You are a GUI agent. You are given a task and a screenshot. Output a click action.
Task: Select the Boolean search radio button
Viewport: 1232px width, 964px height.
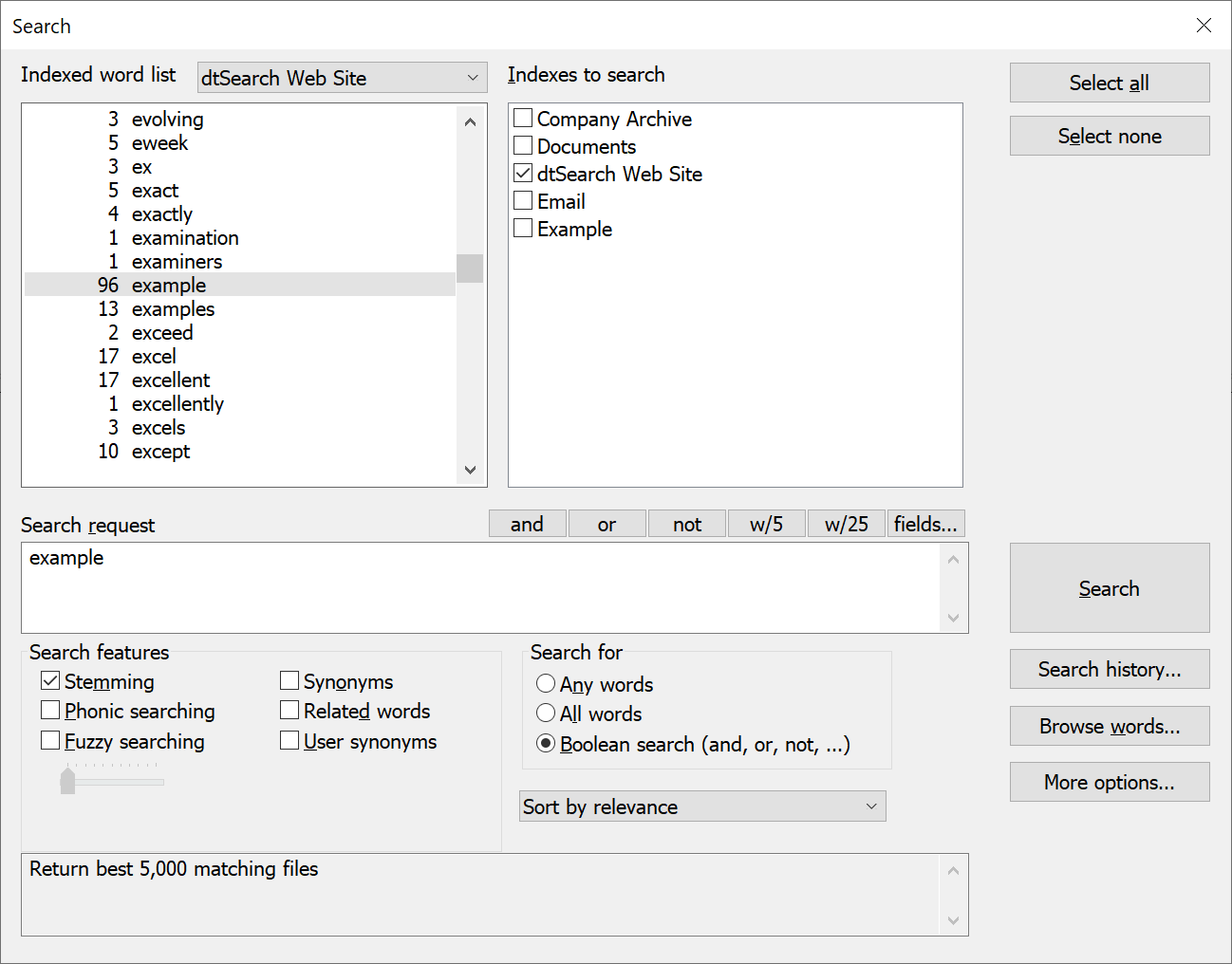click(546, 744)
